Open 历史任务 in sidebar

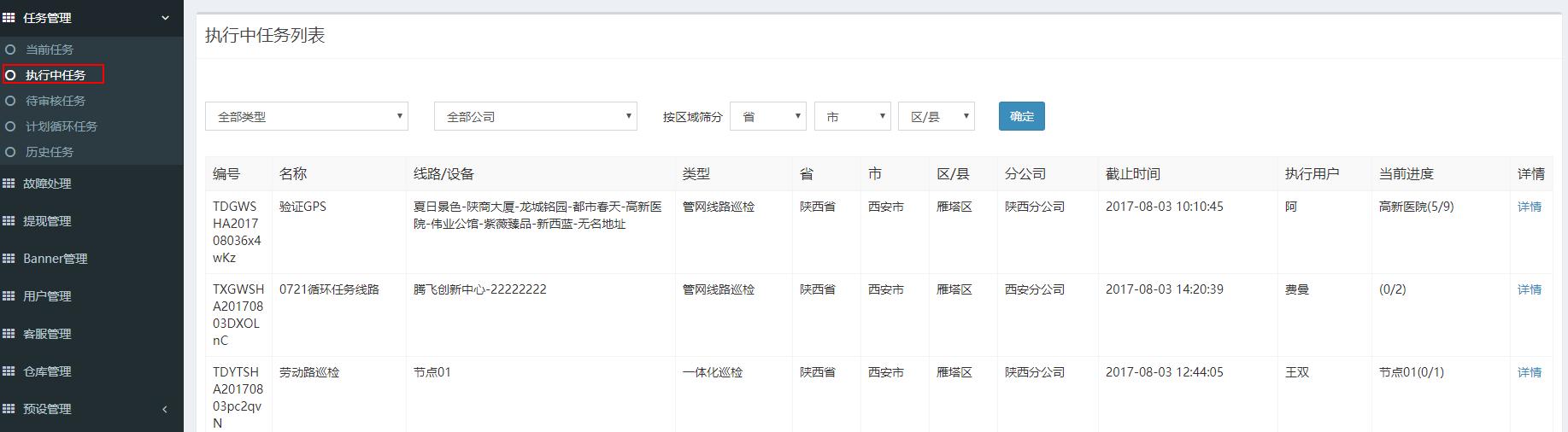pyautogui.click(x=50, y=152)
